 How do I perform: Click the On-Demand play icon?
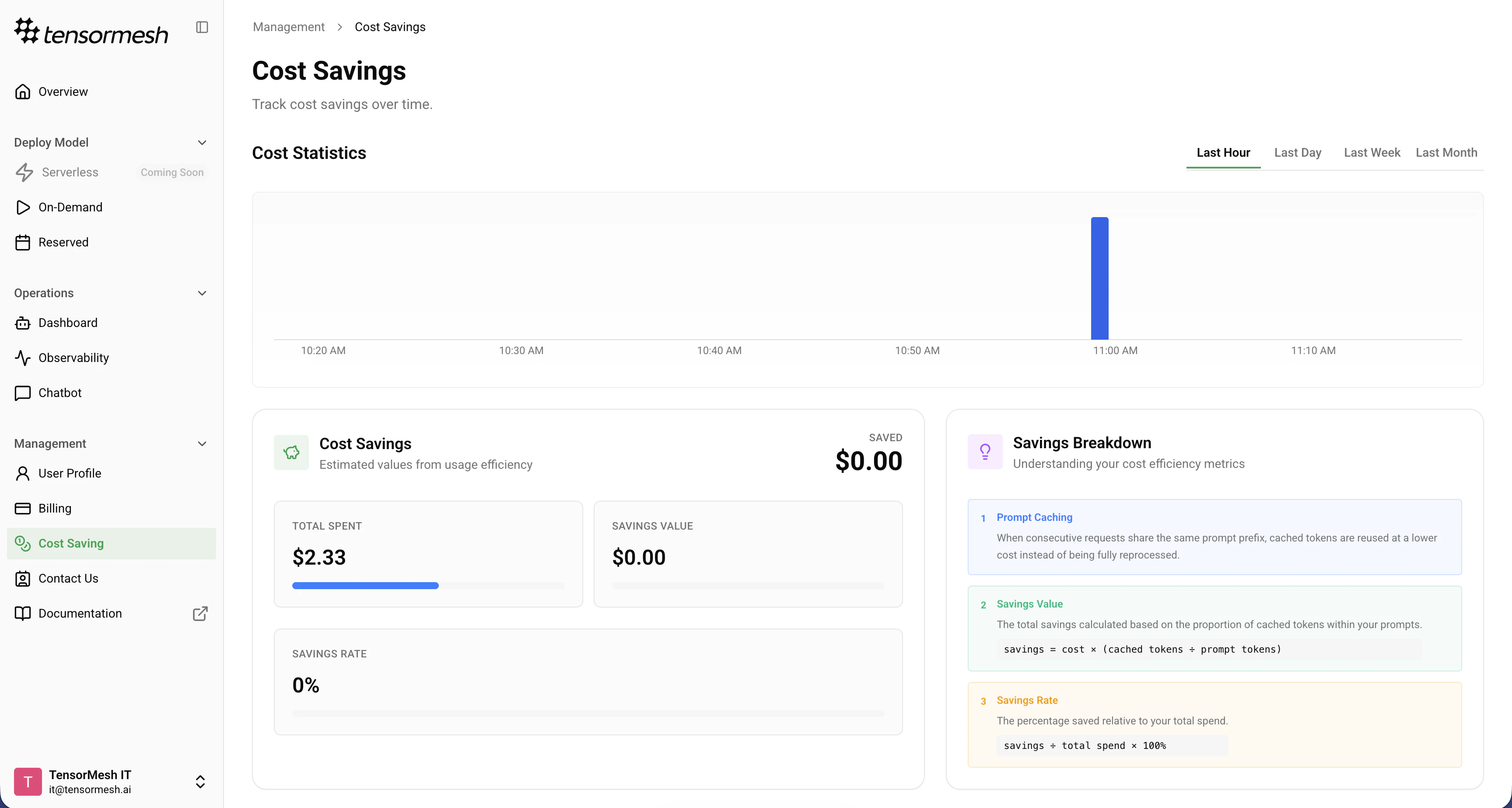pos(23,207)
